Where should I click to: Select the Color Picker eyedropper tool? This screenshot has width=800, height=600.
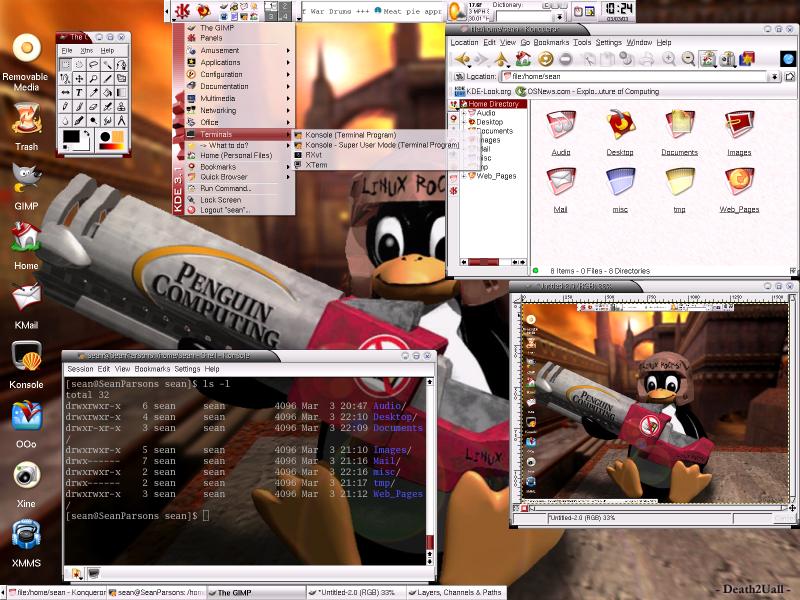click(93, 92)
